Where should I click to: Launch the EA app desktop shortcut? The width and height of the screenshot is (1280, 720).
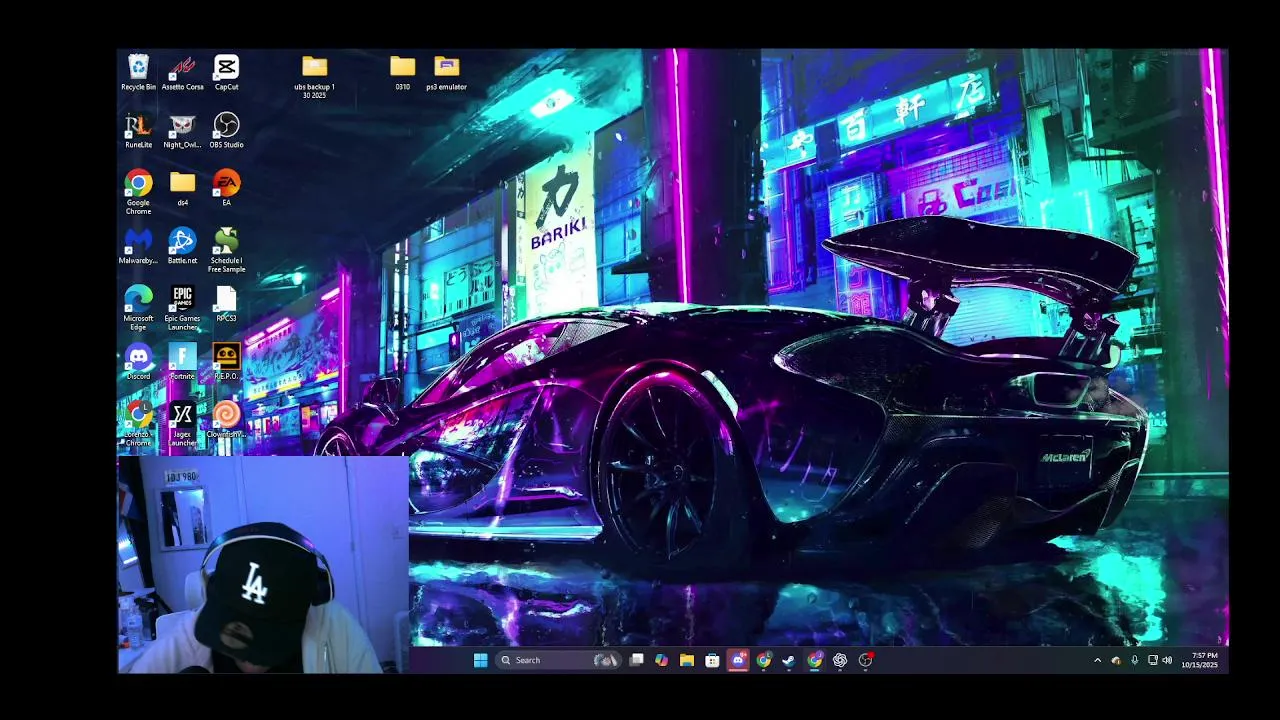click(x=227, y=189)
